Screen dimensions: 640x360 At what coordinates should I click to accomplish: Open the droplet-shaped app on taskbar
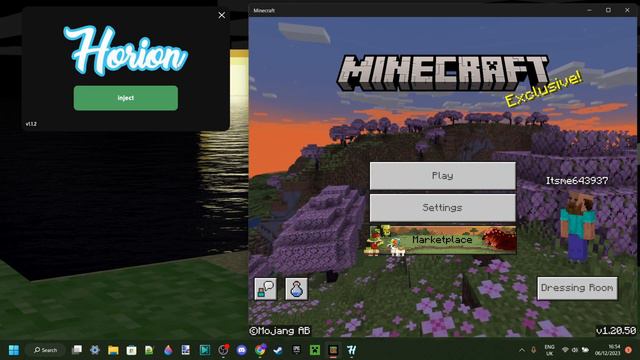[168, 350]
